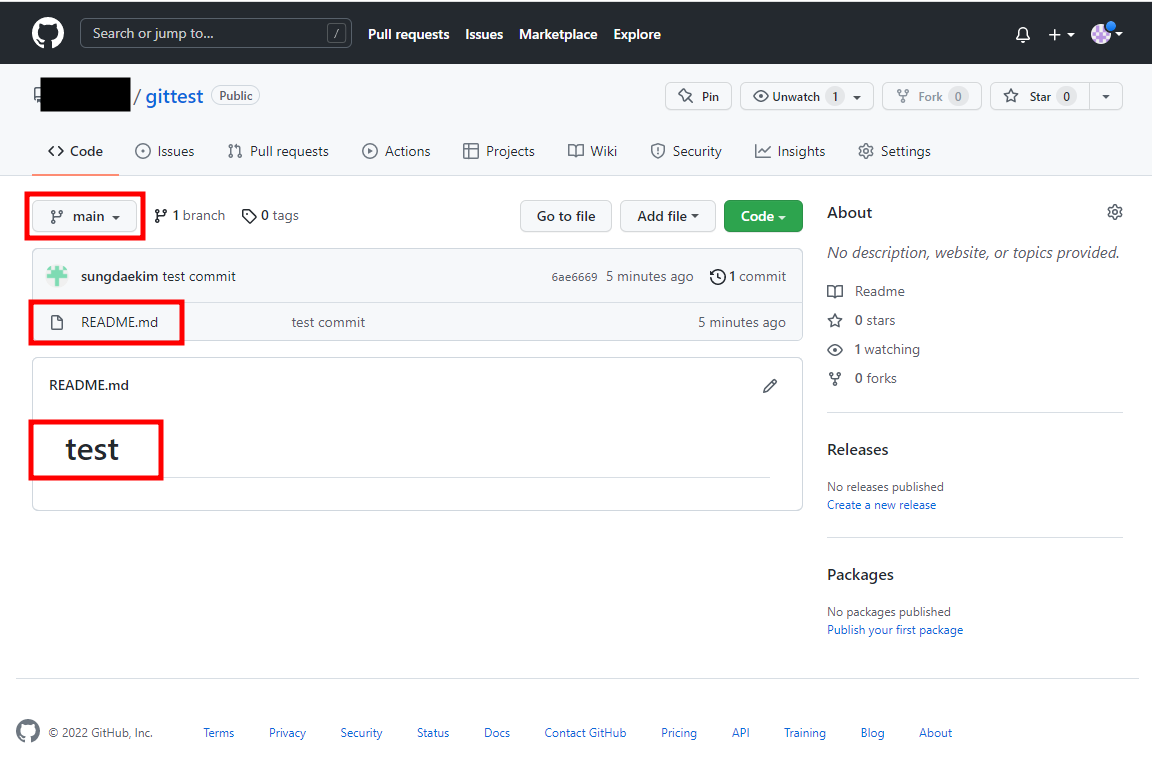The image size is (1152, 765).
Task: Open the Add file dropdown
Action: (668, 216)
